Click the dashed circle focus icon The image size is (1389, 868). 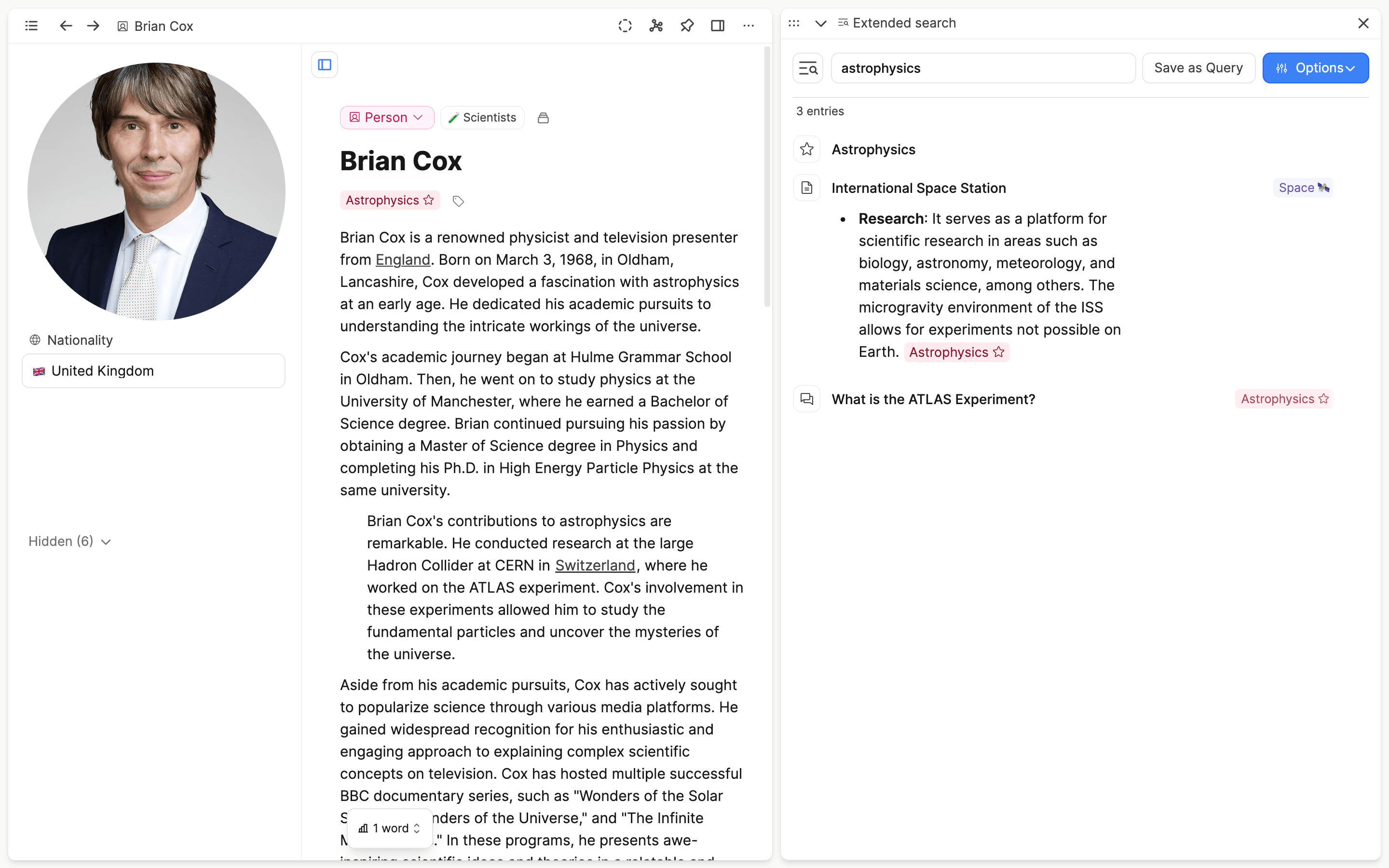[625, 26]
